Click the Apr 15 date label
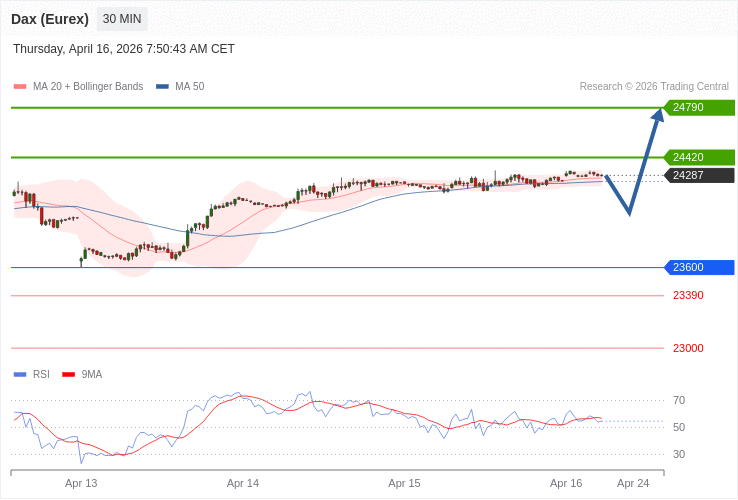This screenshot has width=738, height=500. [404, 483]
